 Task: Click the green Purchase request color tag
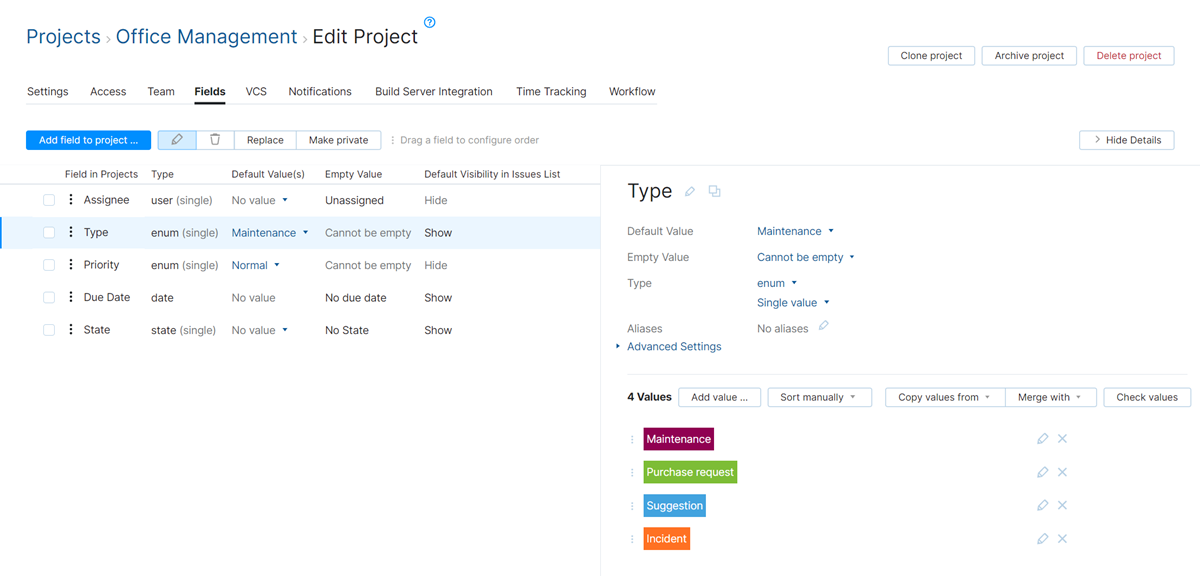(x=690, y=472)
